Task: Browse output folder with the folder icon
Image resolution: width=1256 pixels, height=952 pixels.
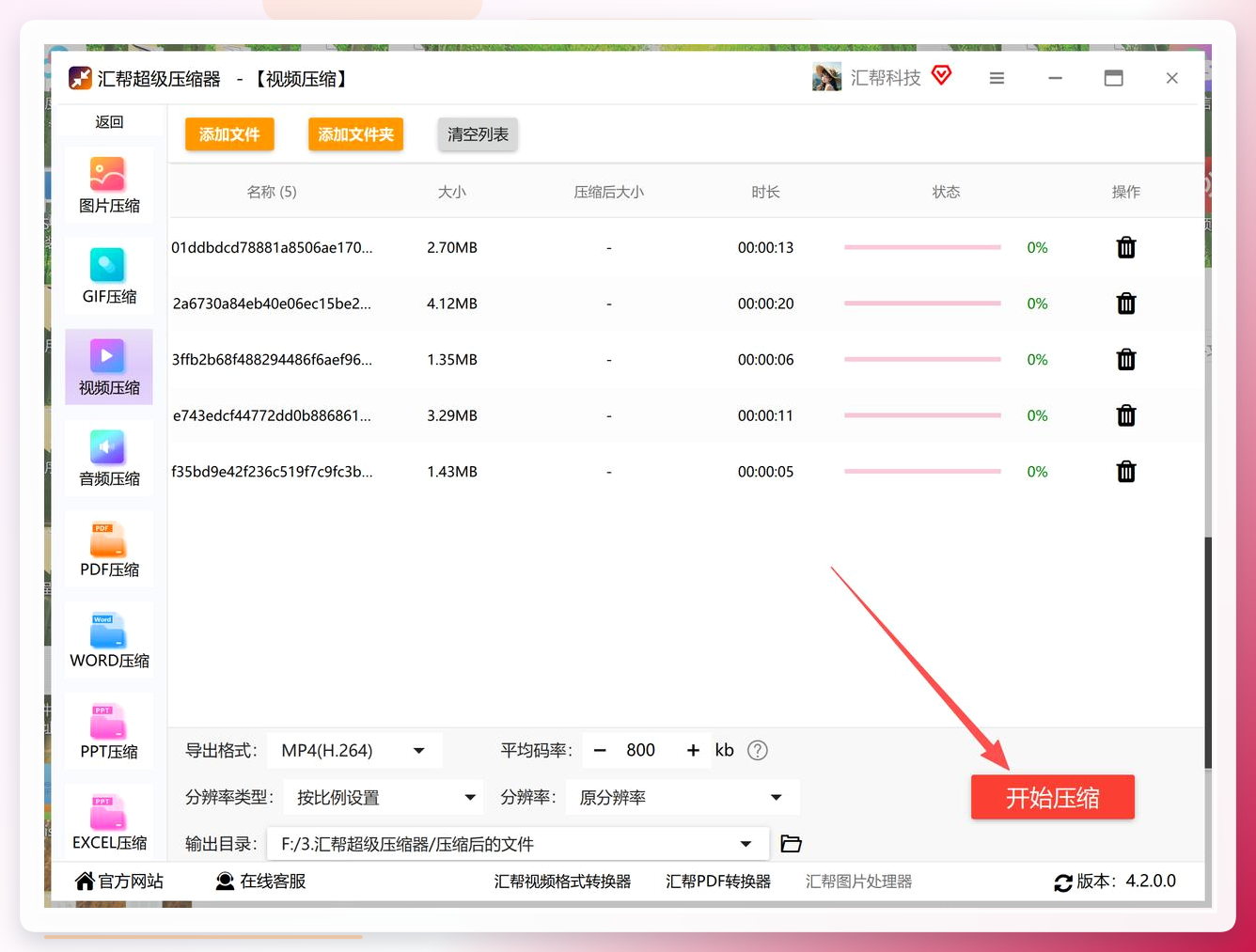Action: pyautogui.click(x=792, y=844)
